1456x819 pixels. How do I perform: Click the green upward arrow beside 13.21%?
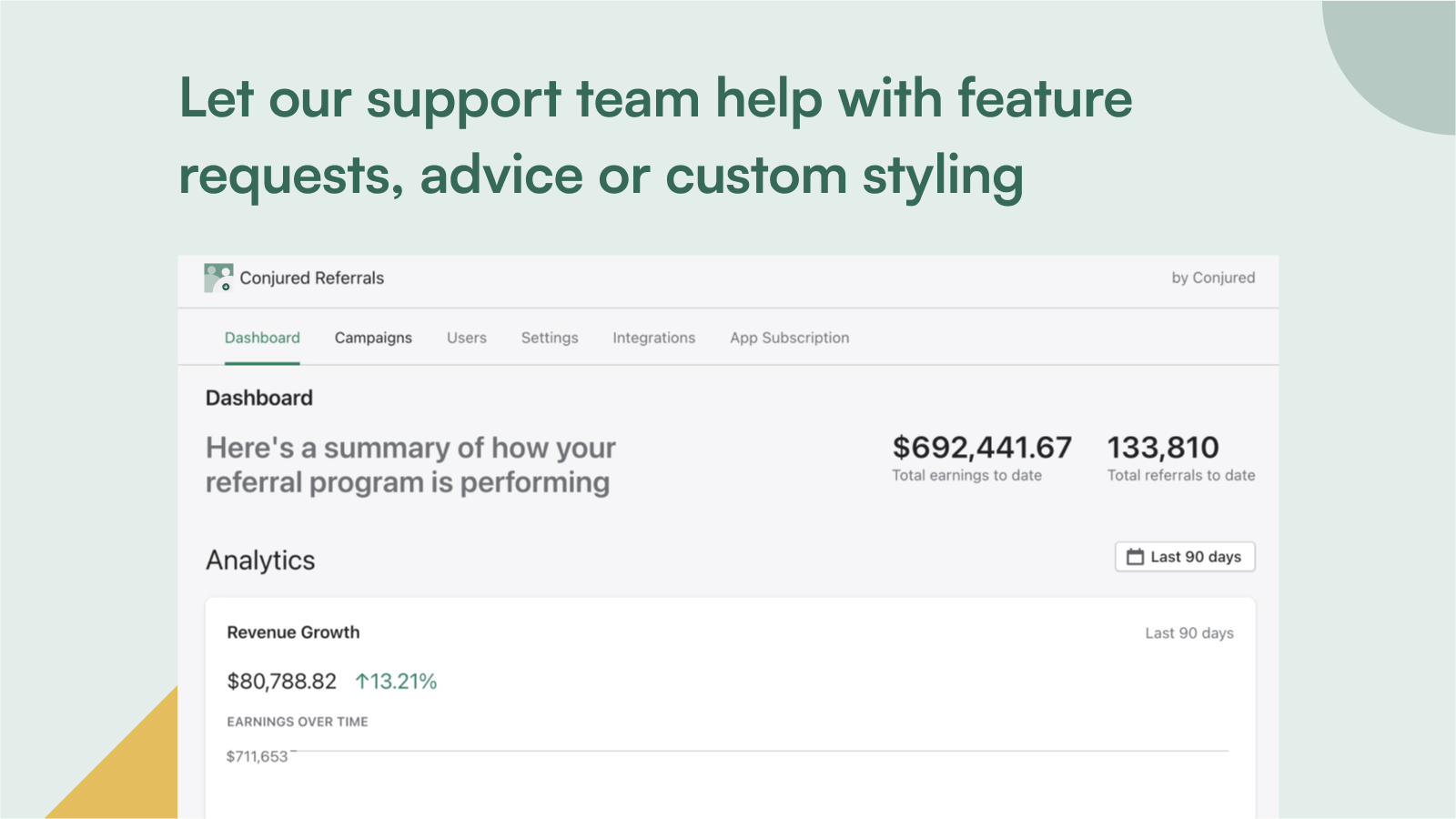coord(363,680)
